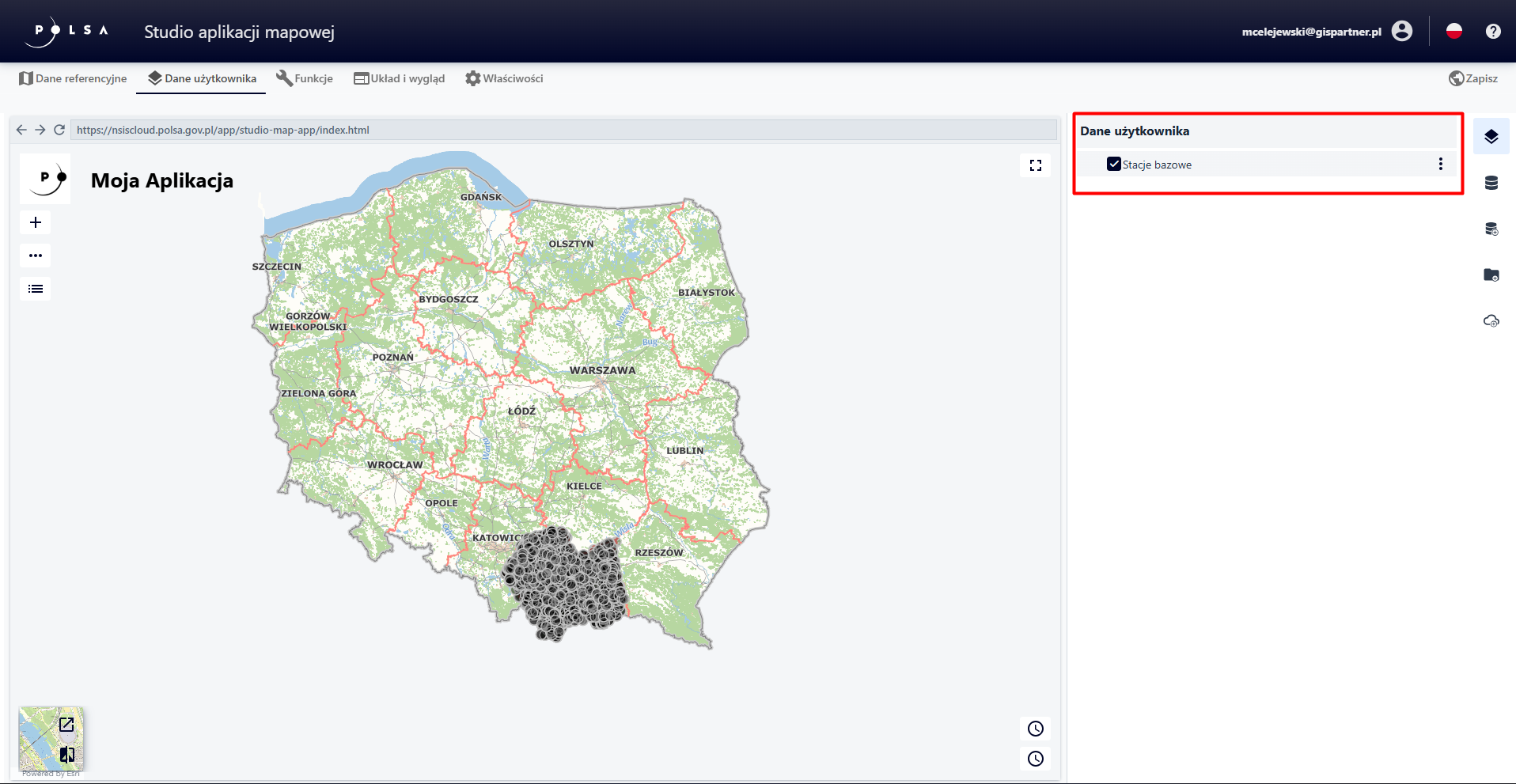Open Stacje bazowe layer options menu

(x=1440, y=164)
